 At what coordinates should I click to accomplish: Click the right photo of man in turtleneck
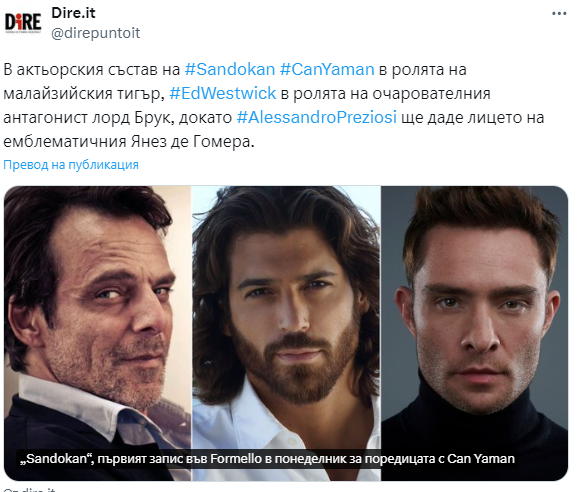474,317
